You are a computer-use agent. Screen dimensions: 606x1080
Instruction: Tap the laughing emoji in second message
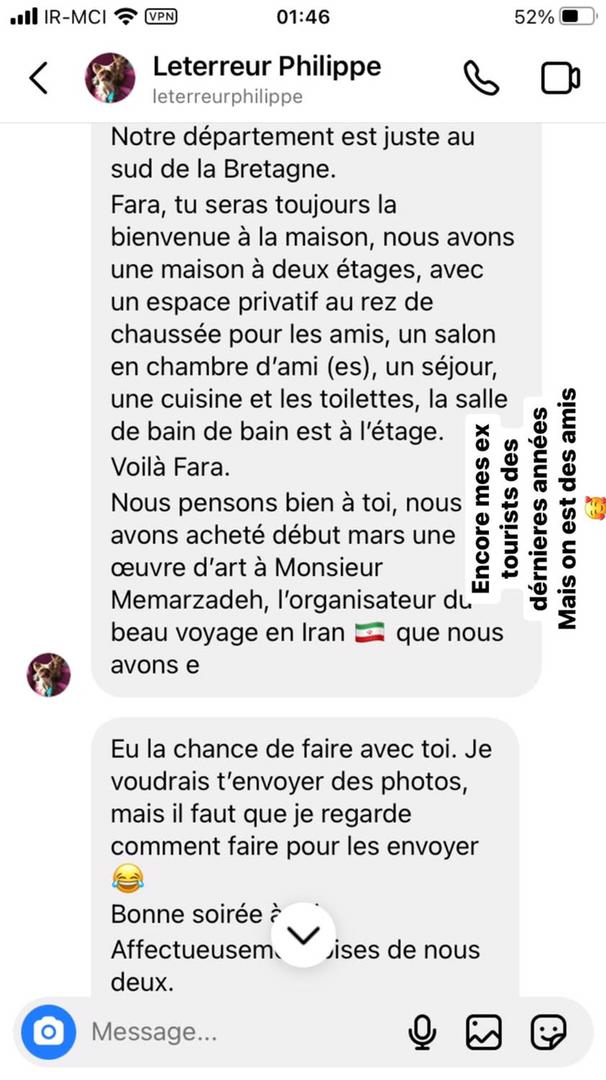tap(127, 880)
